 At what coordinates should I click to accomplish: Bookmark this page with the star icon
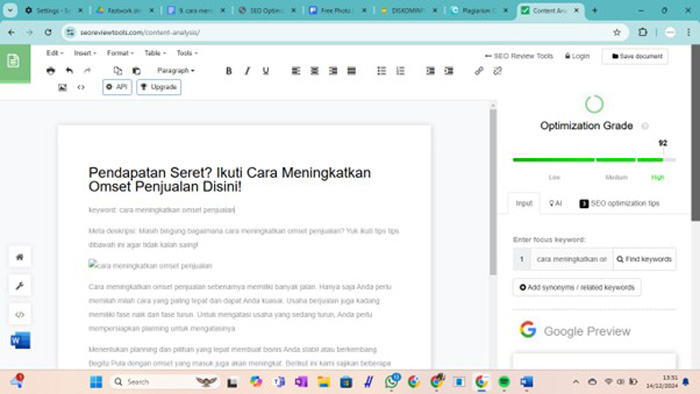[x=617, y=32]
